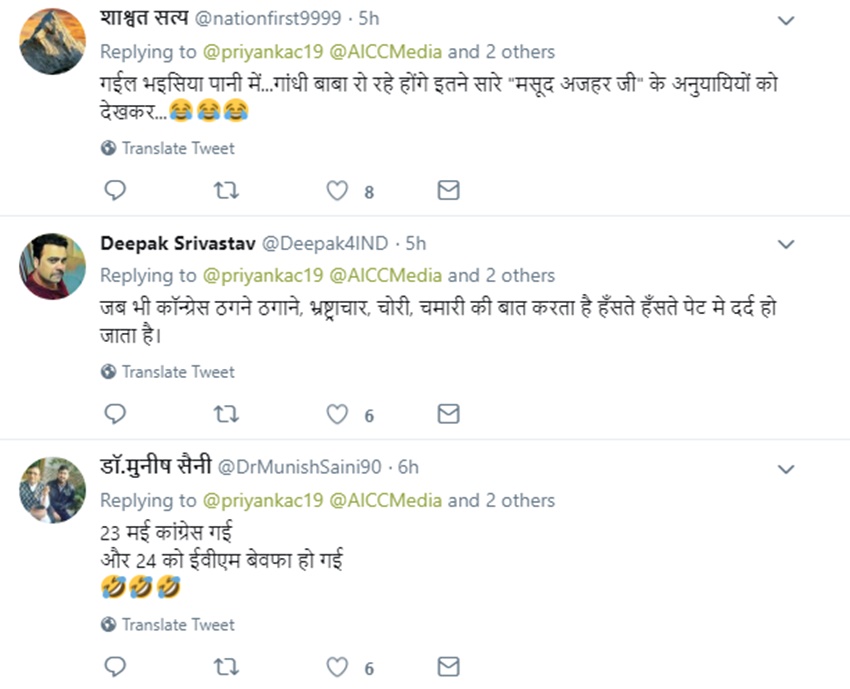
Task: Translate Tweet from nationfirst9999
Action: pos(168,148)
